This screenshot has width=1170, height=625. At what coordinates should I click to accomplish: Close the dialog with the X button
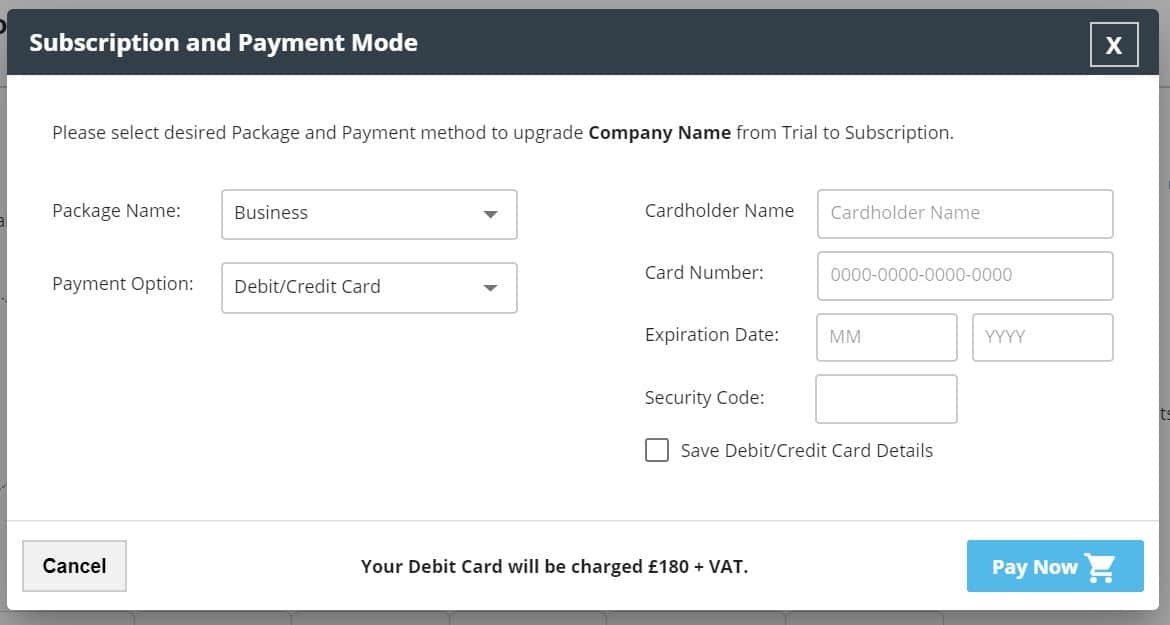1113,45
